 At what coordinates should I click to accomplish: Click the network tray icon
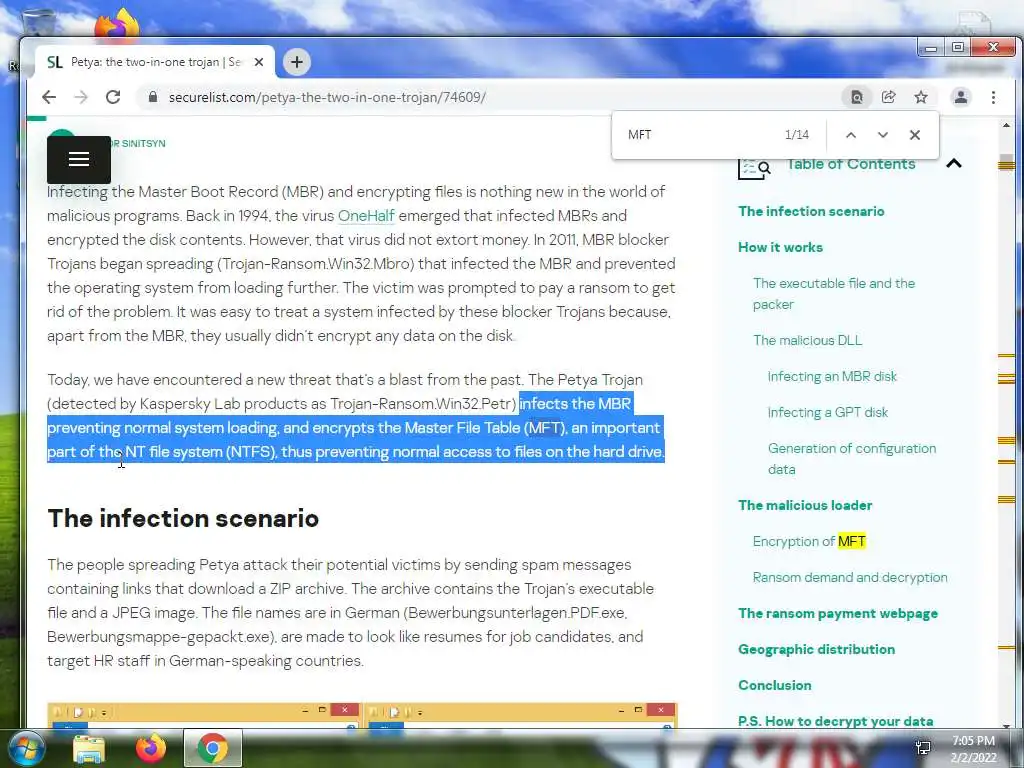pyautogui.click(x=923, y=748)
